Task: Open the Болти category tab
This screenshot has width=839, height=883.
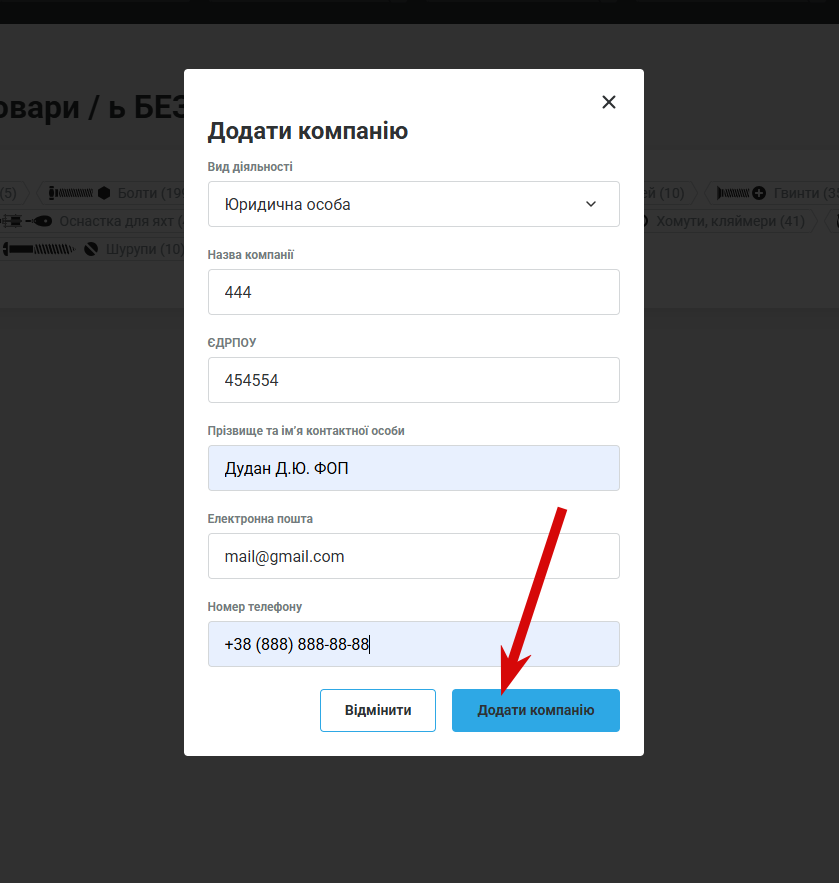Action: pyautogui.click(x=113, y=193)
